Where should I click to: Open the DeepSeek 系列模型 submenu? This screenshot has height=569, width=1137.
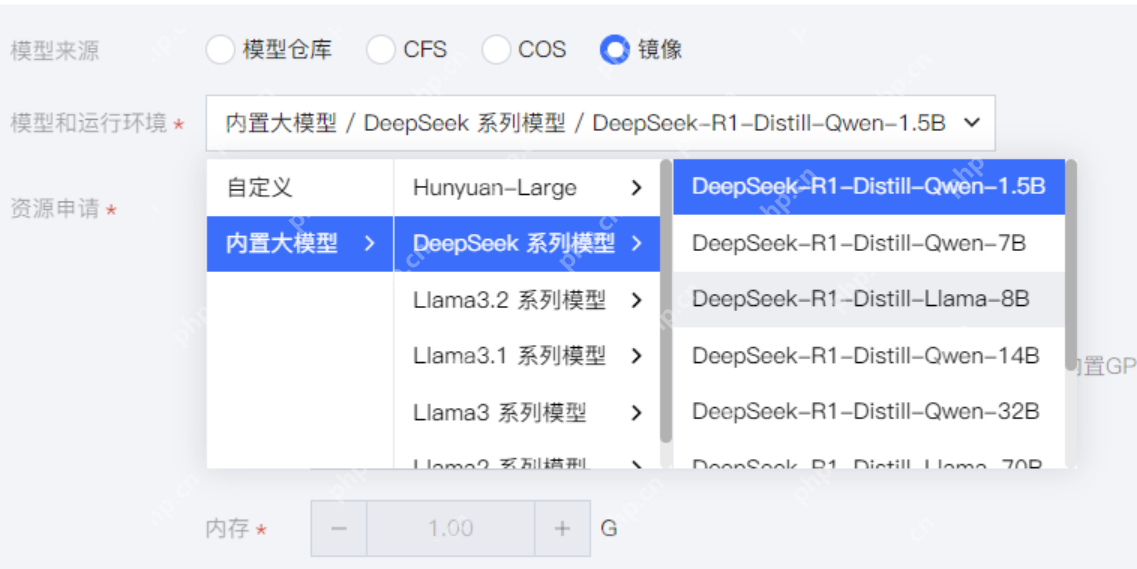tap(527, 244)
